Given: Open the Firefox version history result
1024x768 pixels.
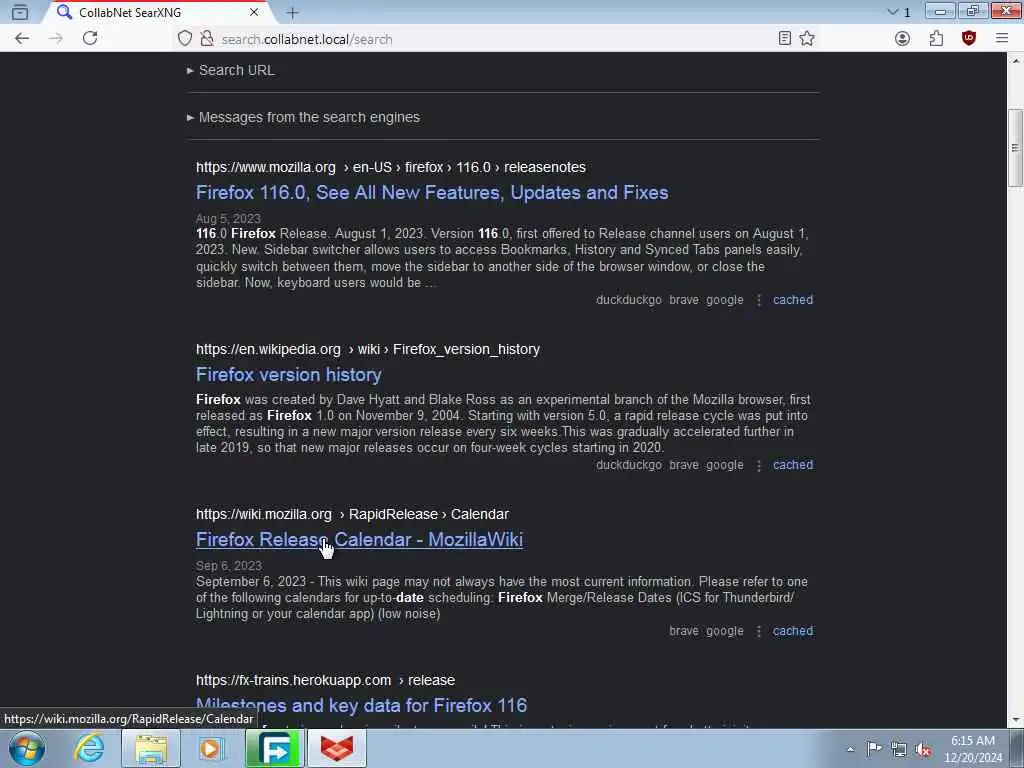Looking at the screenshot, I should click(x=289, y=375).
